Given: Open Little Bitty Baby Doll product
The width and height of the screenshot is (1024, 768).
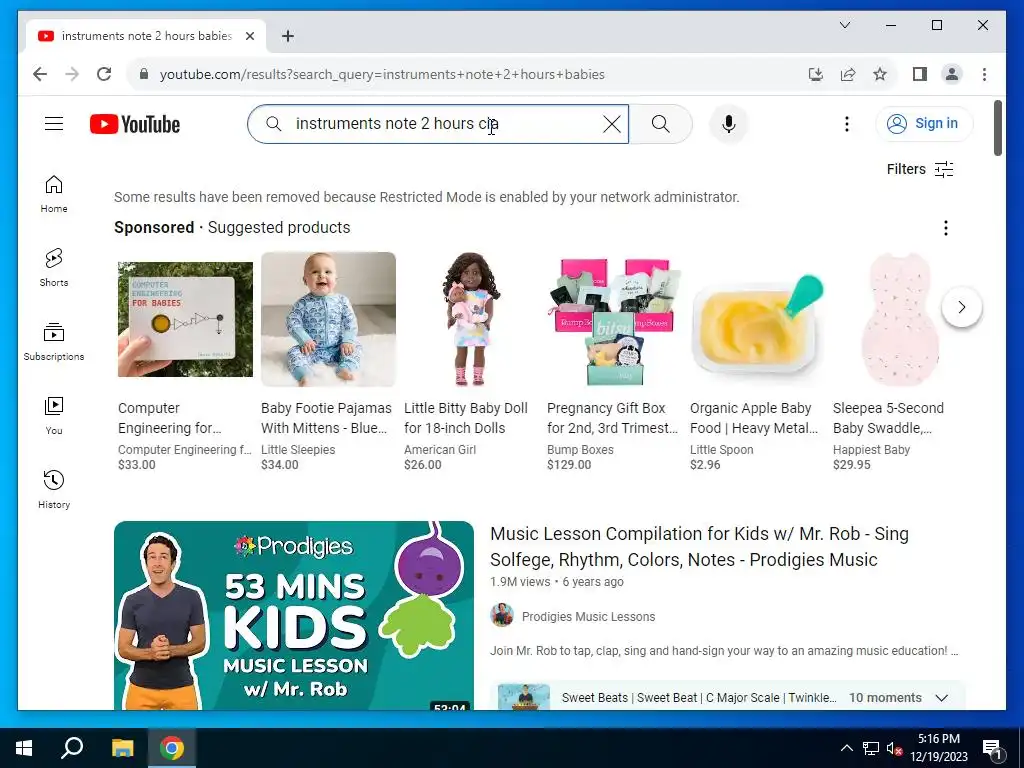Looking at the screenshot, I should coord(466,418).
